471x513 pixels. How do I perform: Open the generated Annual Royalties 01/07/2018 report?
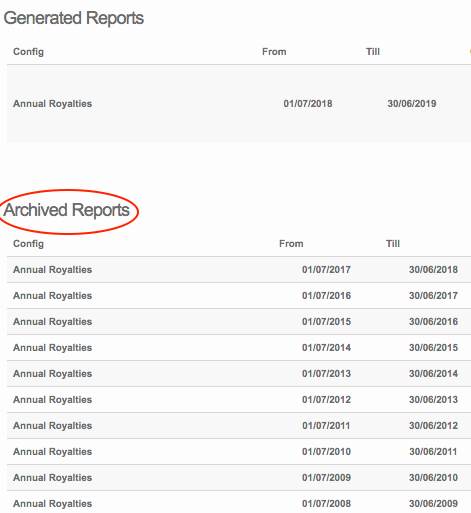coord(239,104)
